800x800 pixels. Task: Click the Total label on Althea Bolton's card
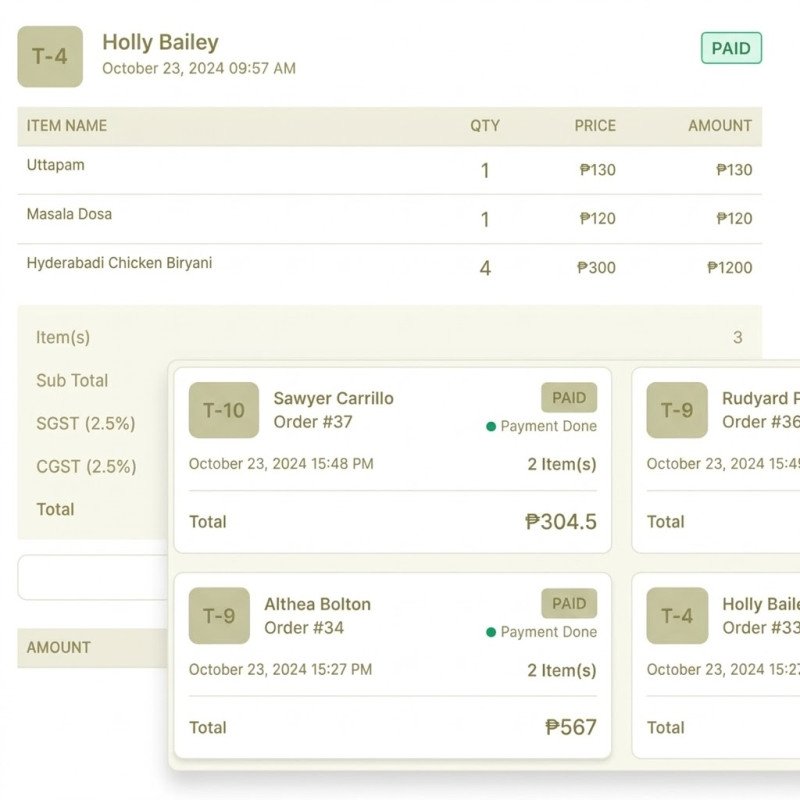208,728
